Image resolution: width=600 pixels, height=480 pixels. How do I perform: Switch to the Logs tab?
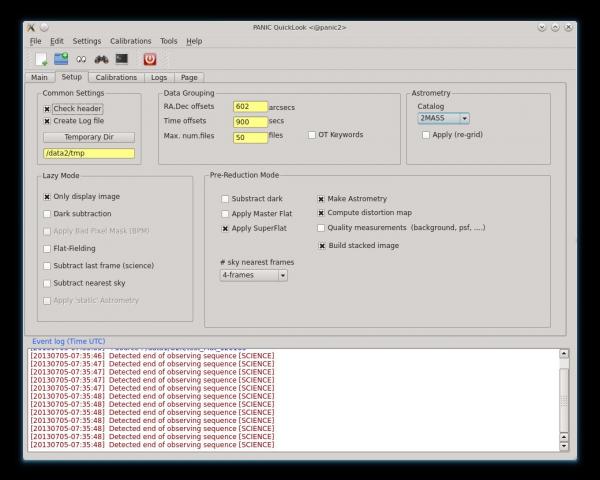coord(159,77)
